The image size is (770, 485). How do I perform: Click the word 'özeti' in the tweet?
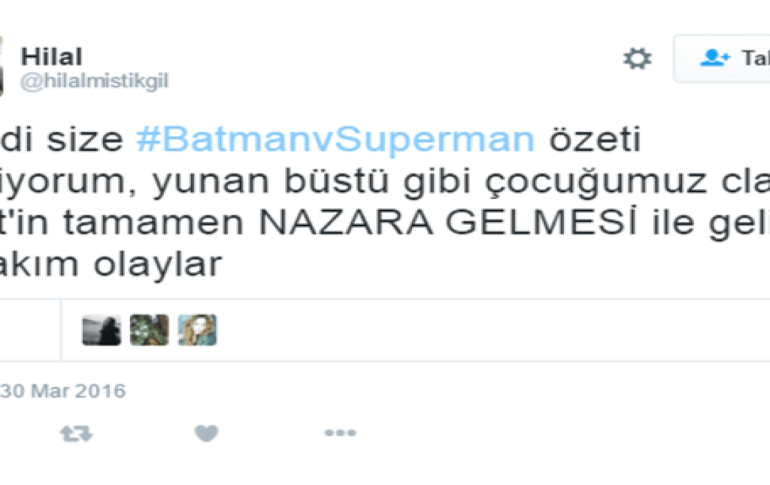pos(595,139)
